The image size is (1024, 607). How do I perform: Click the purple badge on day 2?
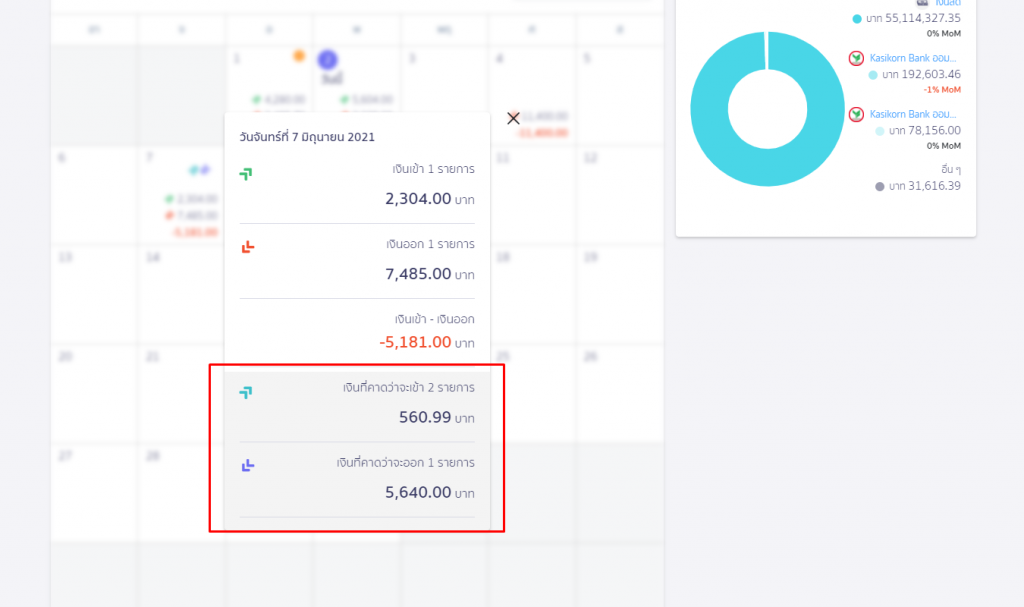327,60
